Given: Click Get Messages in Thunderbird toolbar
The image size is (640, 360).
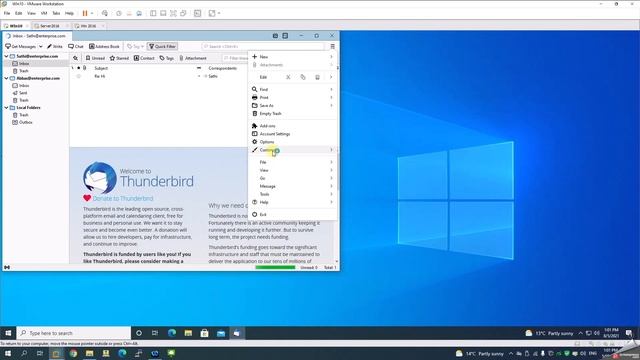Looking at the screenshot, I should click(20, 47).
